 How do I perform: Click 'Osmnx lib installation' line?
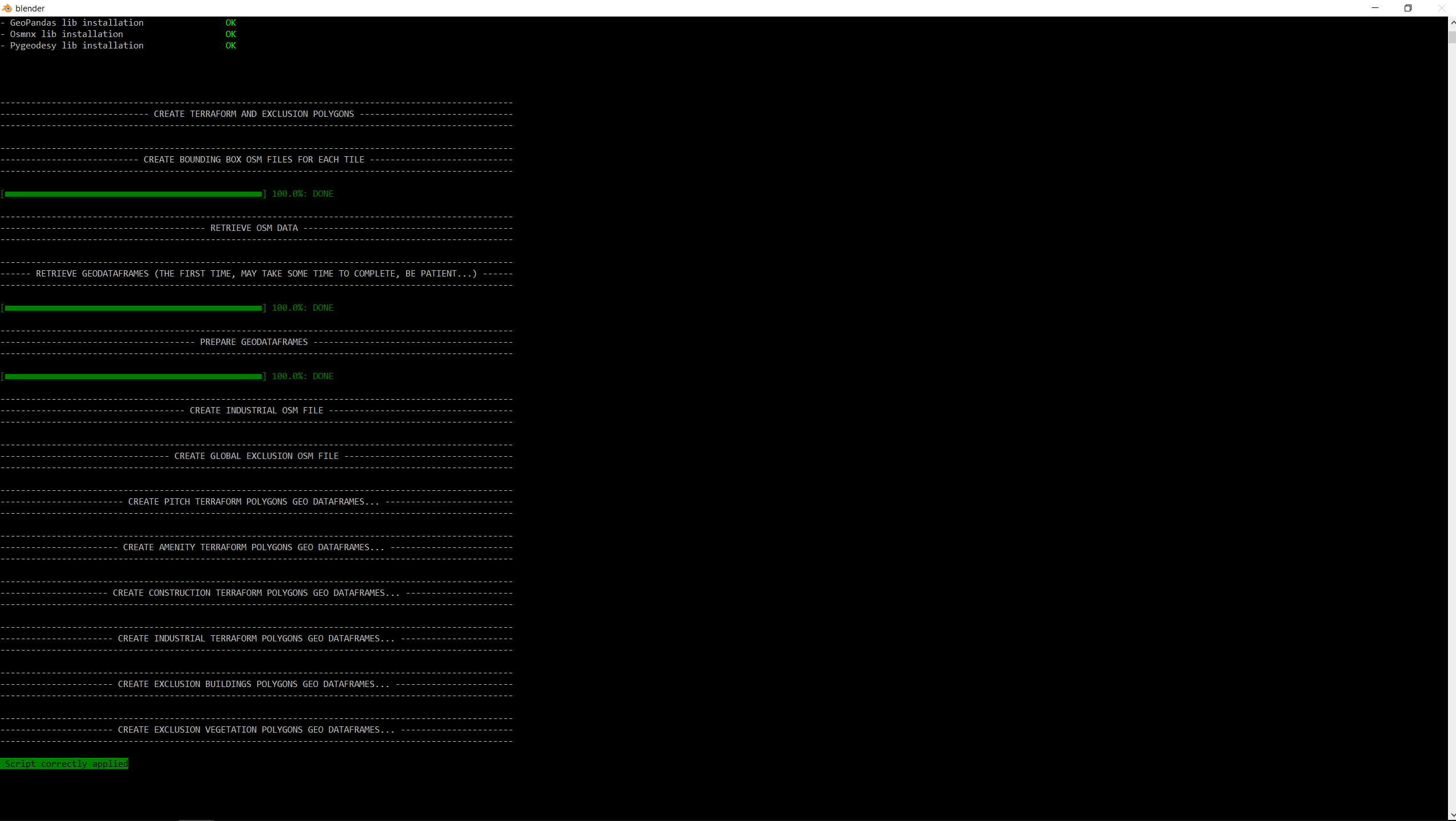click(x=67, y=34)
